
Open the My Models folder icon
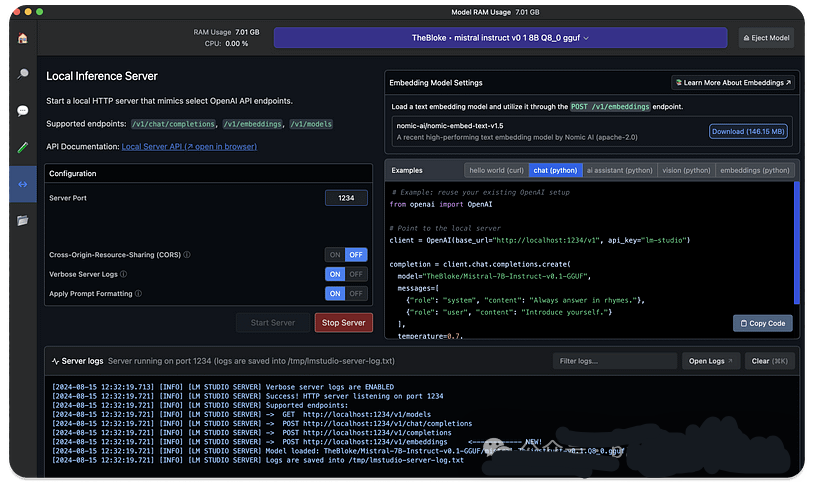point(23,221)
